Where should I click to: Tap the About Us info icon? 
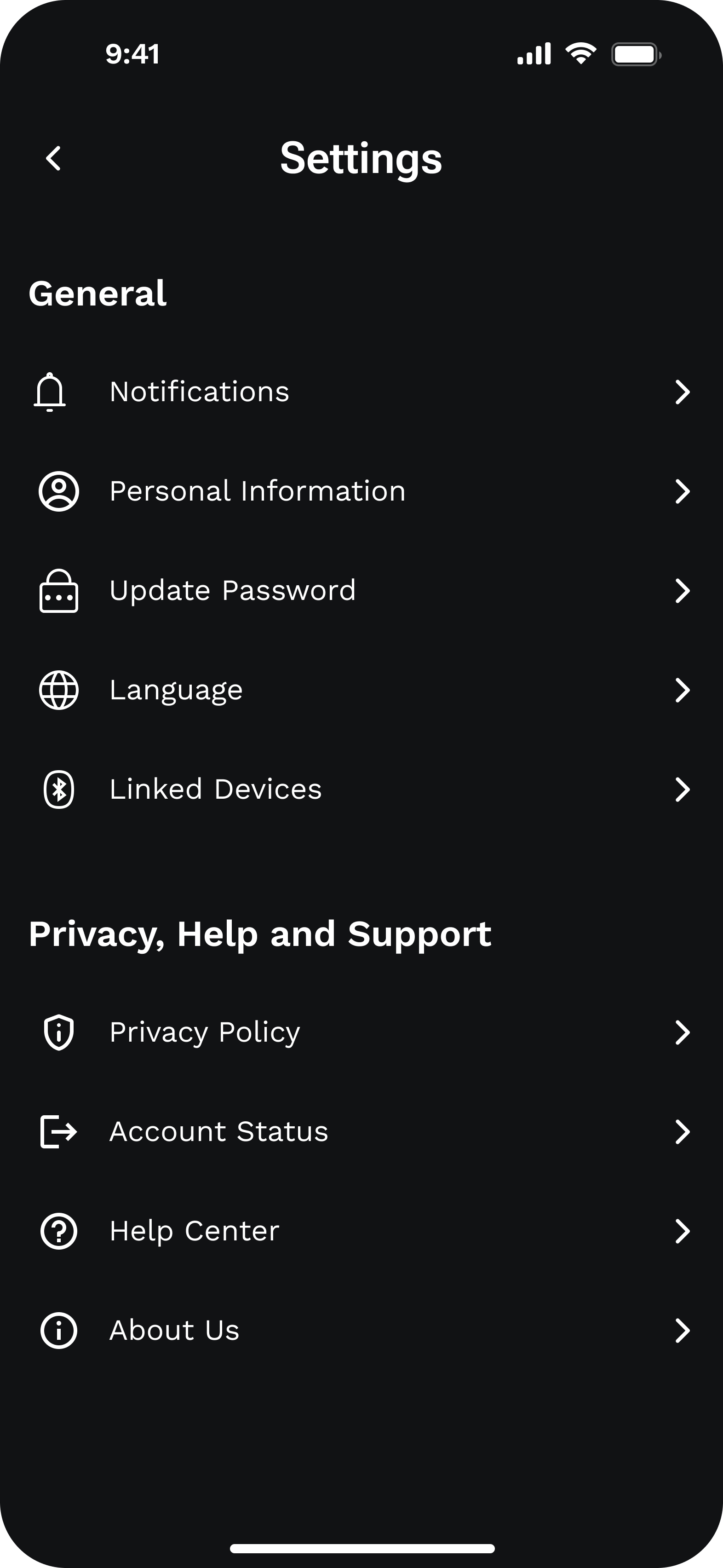point(58,1331)
